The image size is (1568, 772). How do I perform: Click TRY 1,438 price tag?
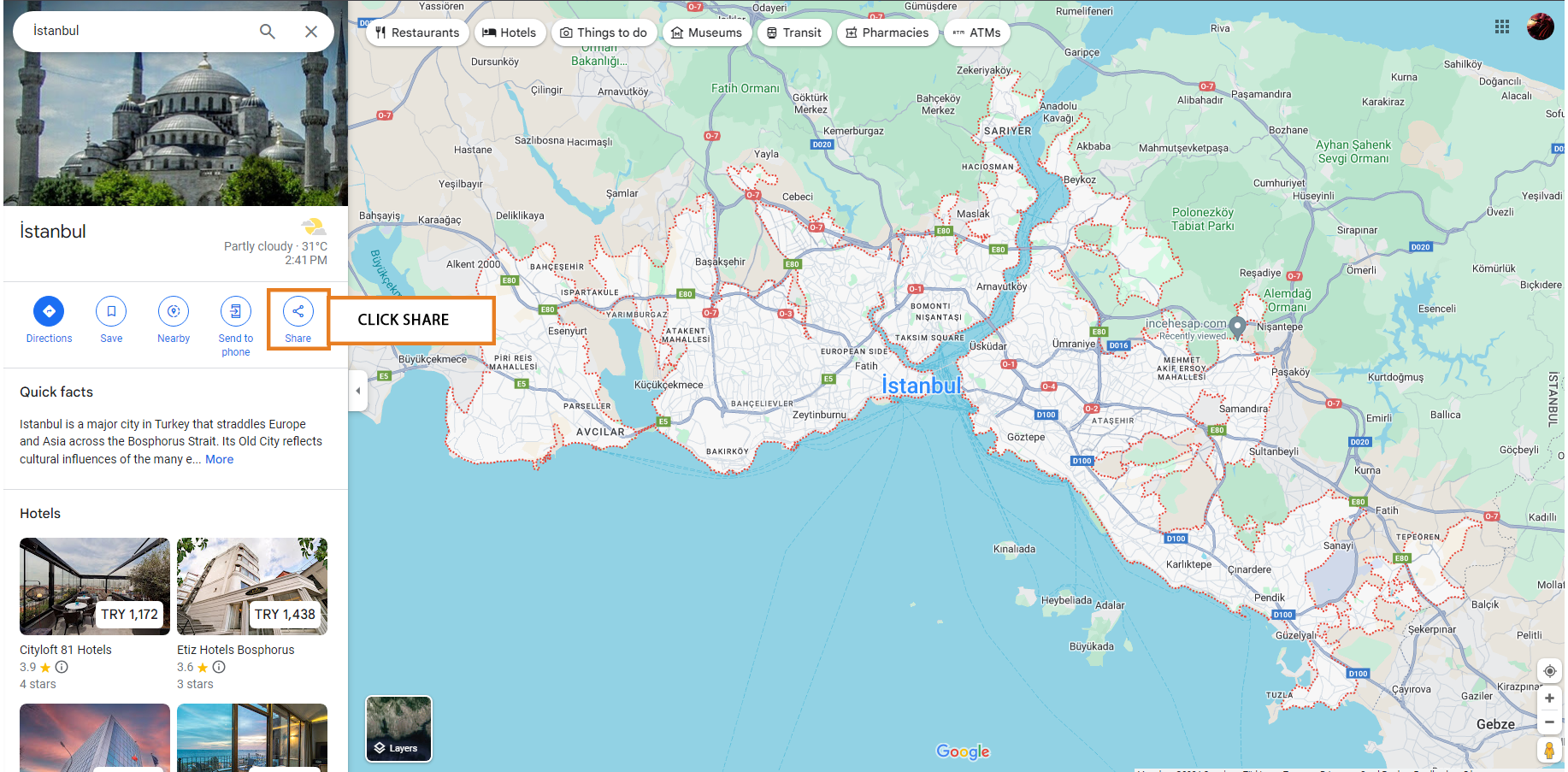coord(285,614)
